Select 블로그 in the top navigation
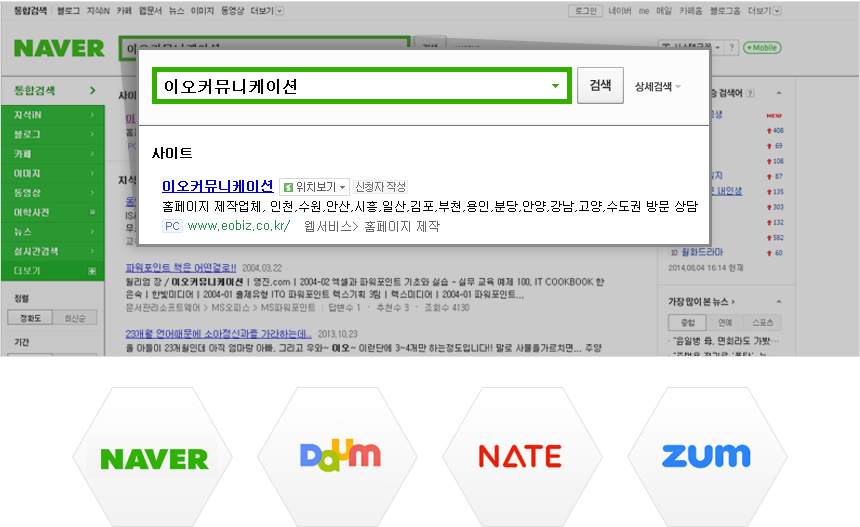860x527 pixels. pyautogui.click(x=68, y=10)
